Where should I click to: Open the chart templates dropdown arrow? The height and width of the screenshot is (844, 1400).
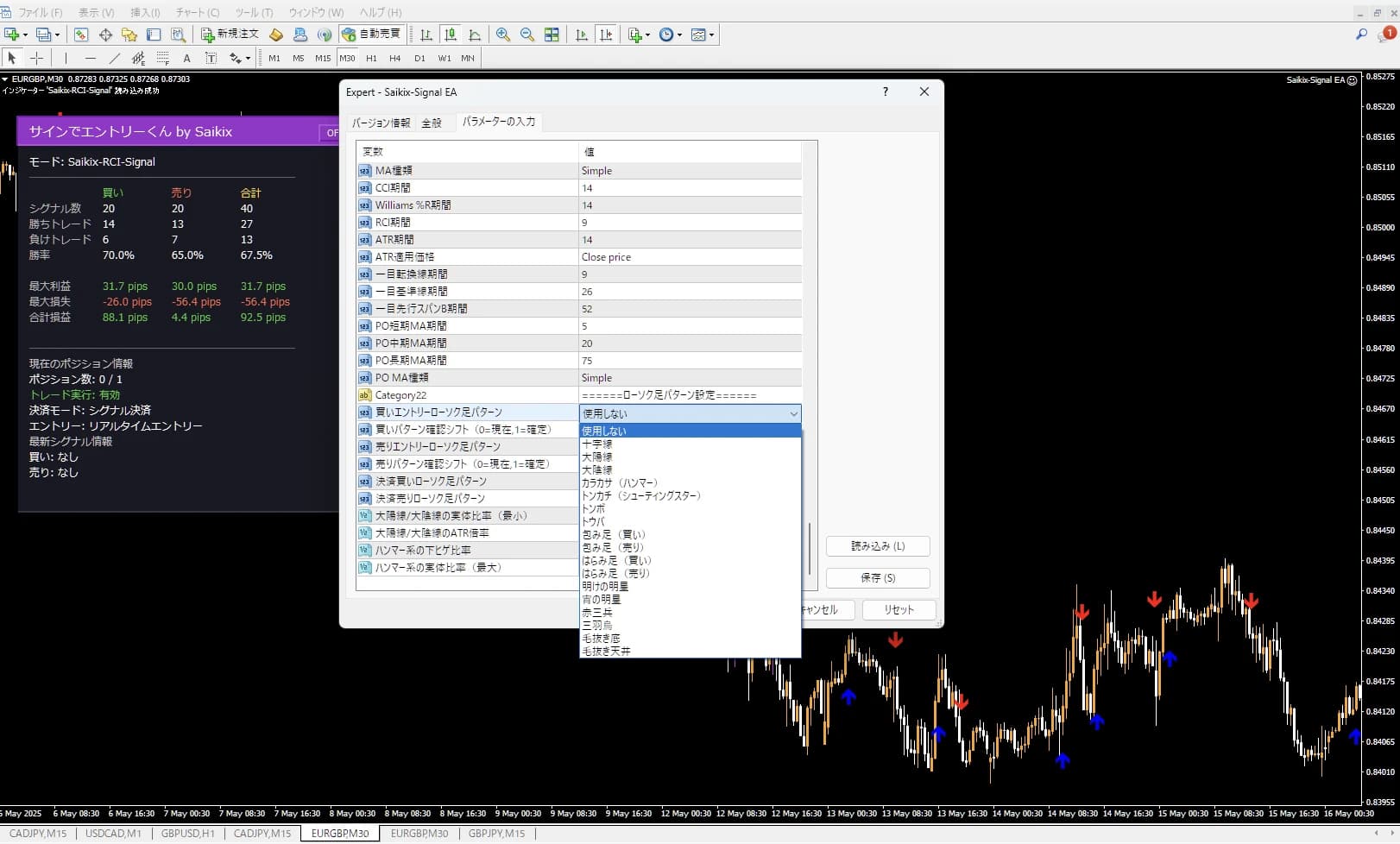click(x=710, y=35)
